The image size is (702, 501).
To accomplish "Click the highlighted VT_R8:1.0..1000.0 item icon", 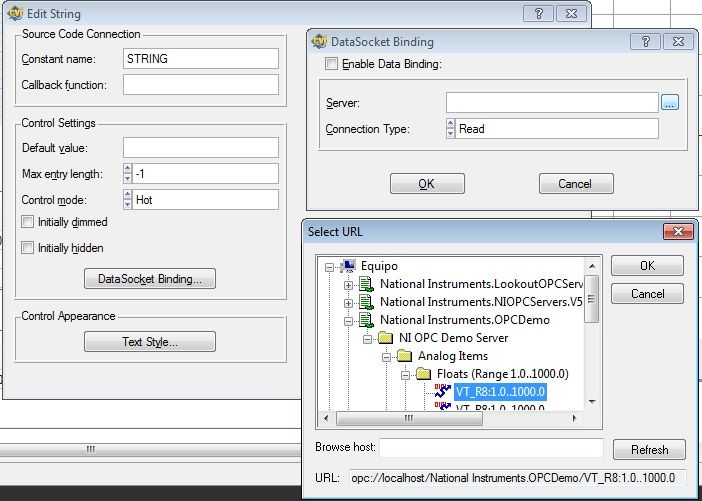I will (443, 391).
